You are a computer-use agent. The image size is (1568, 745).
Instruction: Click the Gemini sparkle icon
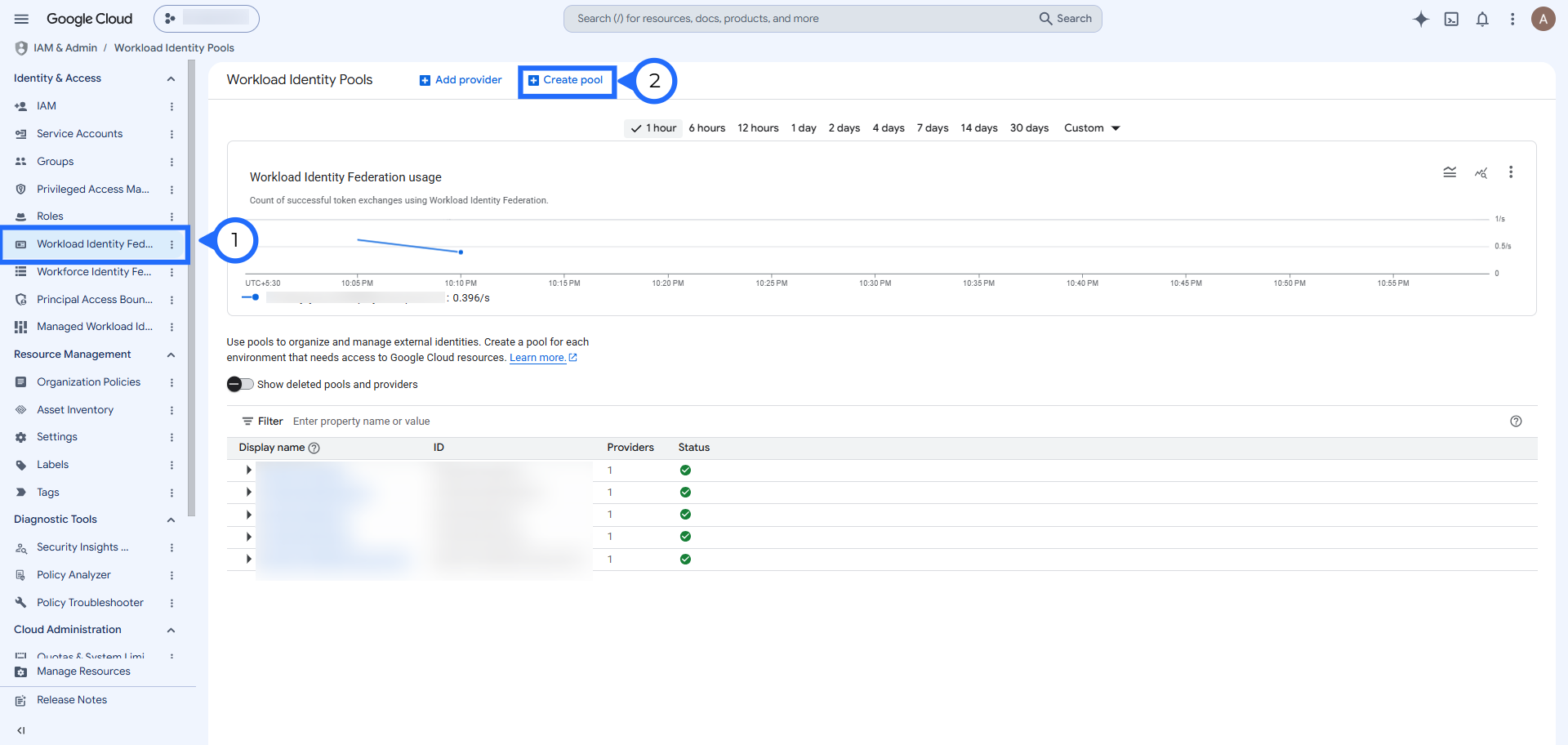[x=1421, y=19]
